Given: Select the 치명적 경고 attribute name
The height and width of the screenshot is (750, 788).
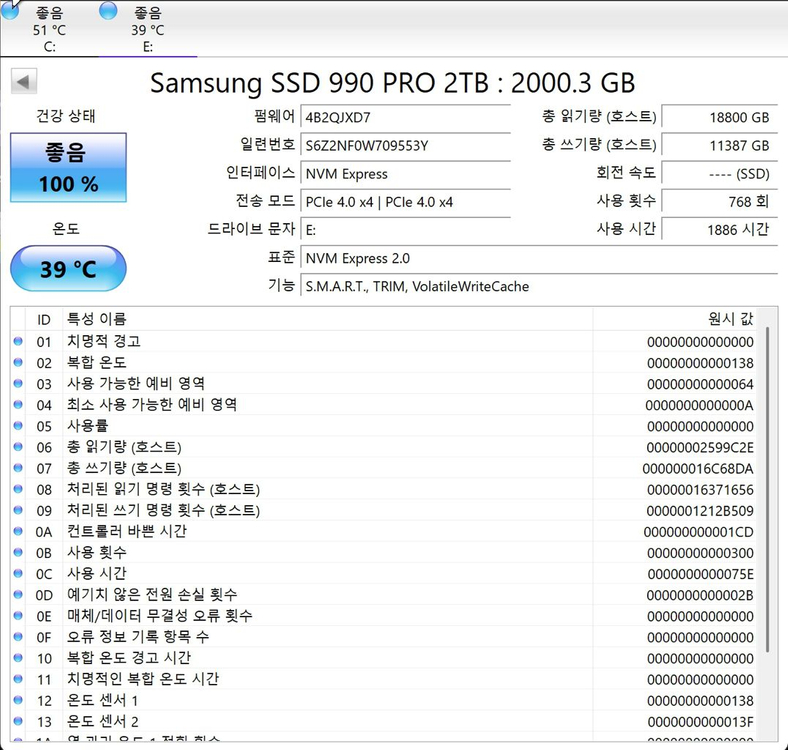Looking at the screenshot, I should pos(104,341).
